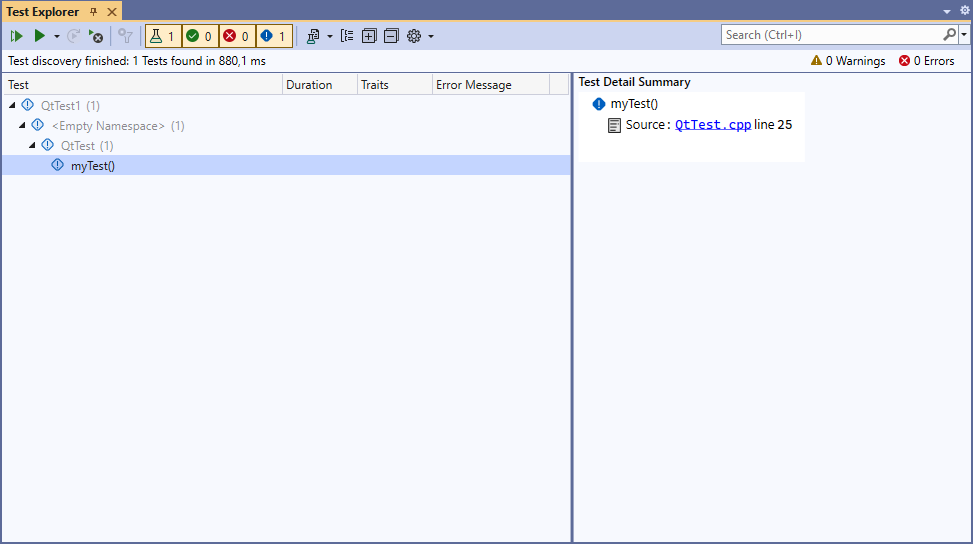This screenshot has width=973, height=544.
Task: Toggle the total tests flask filter
Action: pyautogui.click(x=163, y=36)
